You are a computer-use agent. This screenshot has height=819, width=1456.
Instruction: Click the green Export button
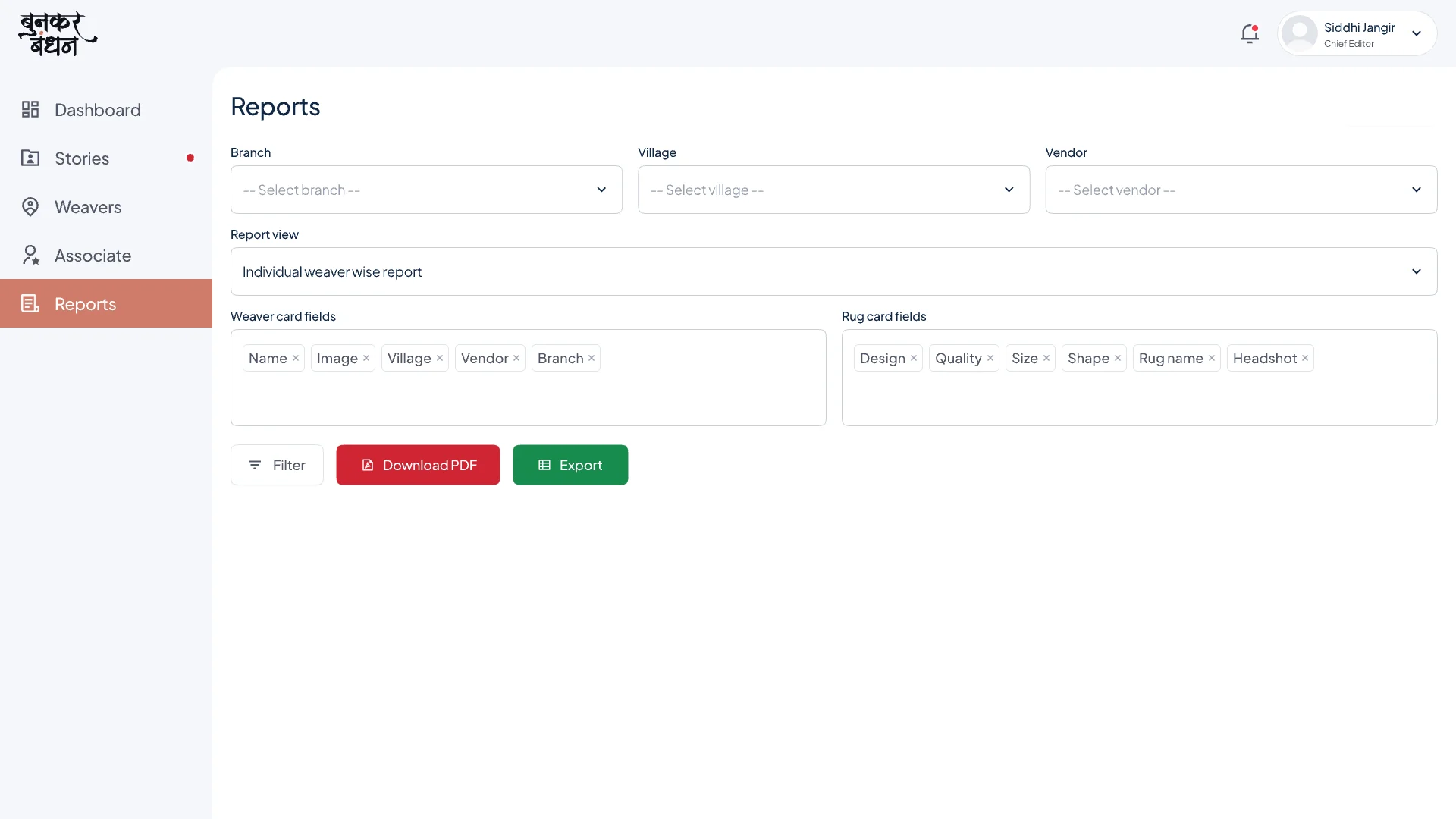click(570, 465)
